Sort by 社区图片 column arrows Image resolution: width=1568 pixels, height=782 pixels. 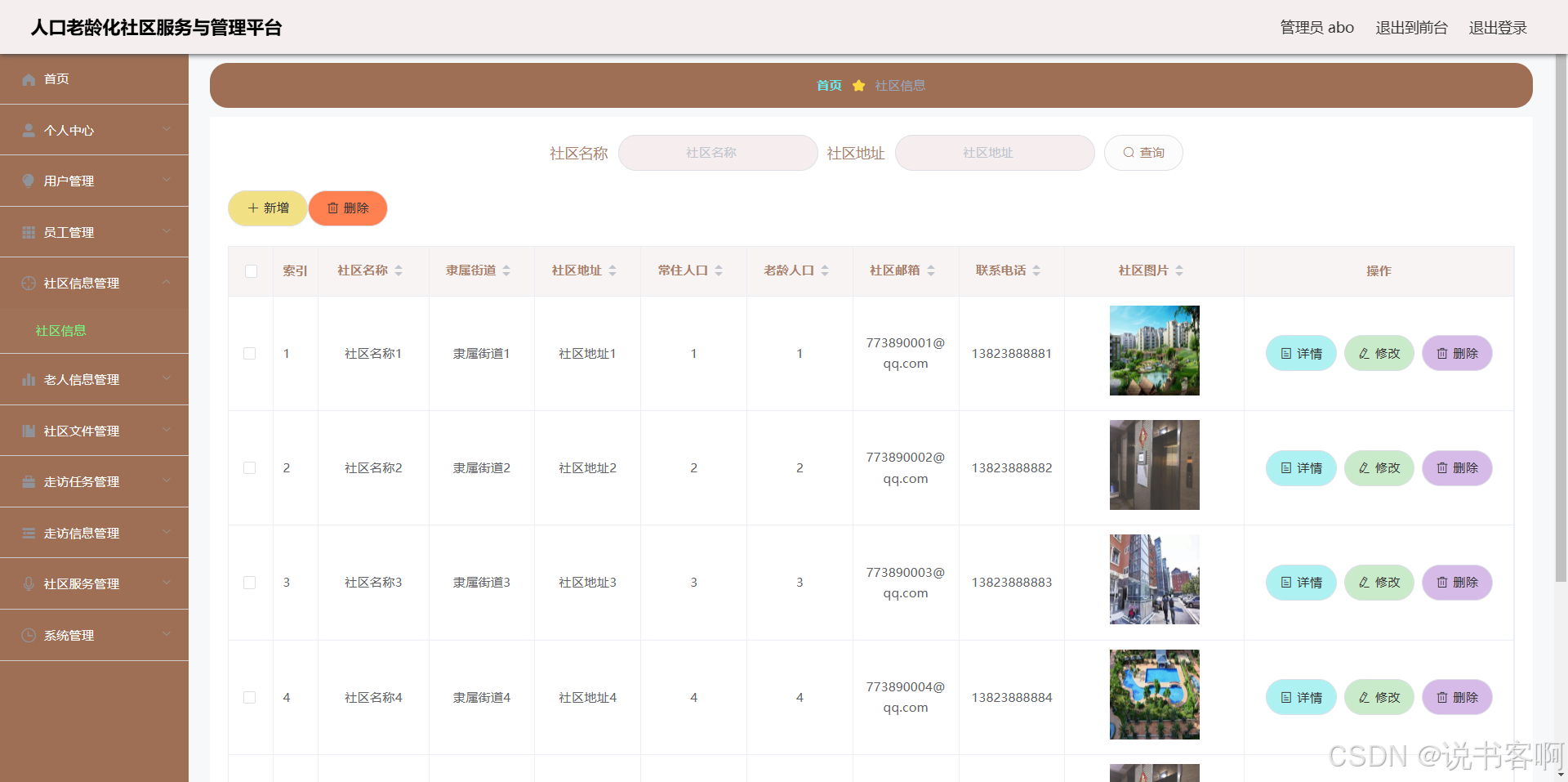coord(1179,270)
